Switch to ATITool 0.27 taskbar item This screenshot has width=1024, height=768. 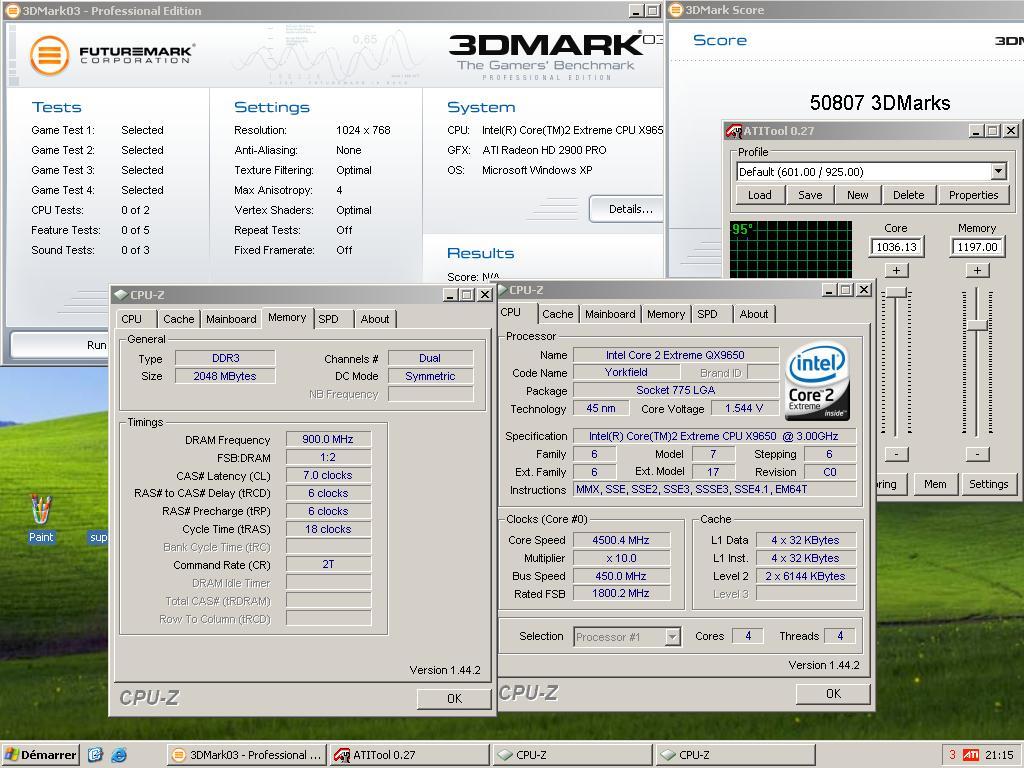409,755
